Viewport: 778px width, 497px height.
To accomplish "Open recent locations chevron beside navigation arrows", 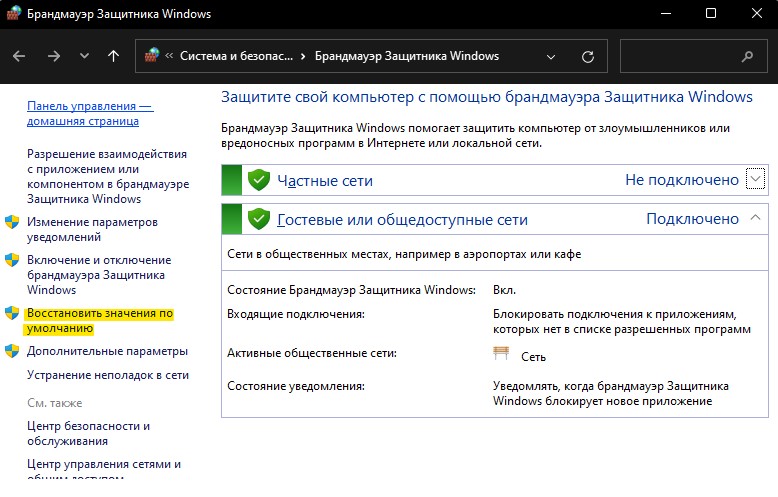I will click(84, 56).
